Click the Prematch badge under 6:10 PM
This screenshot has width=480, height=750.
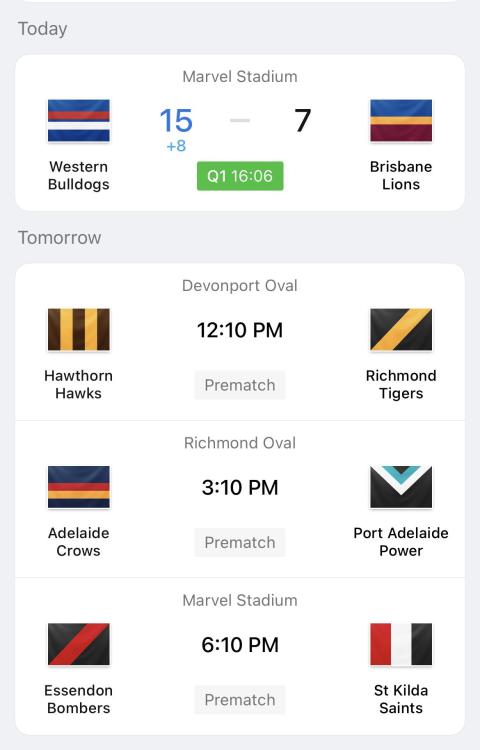tap(240, 700)
